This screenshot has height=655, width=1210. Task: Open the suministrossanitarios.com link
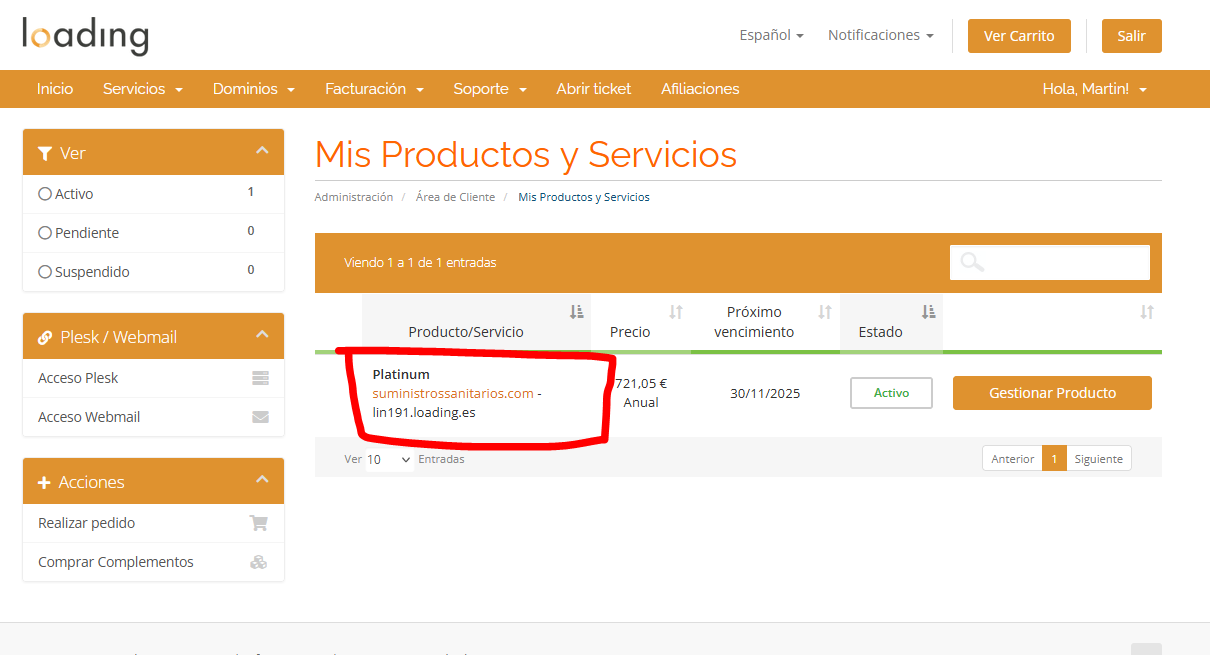(453, 393)
